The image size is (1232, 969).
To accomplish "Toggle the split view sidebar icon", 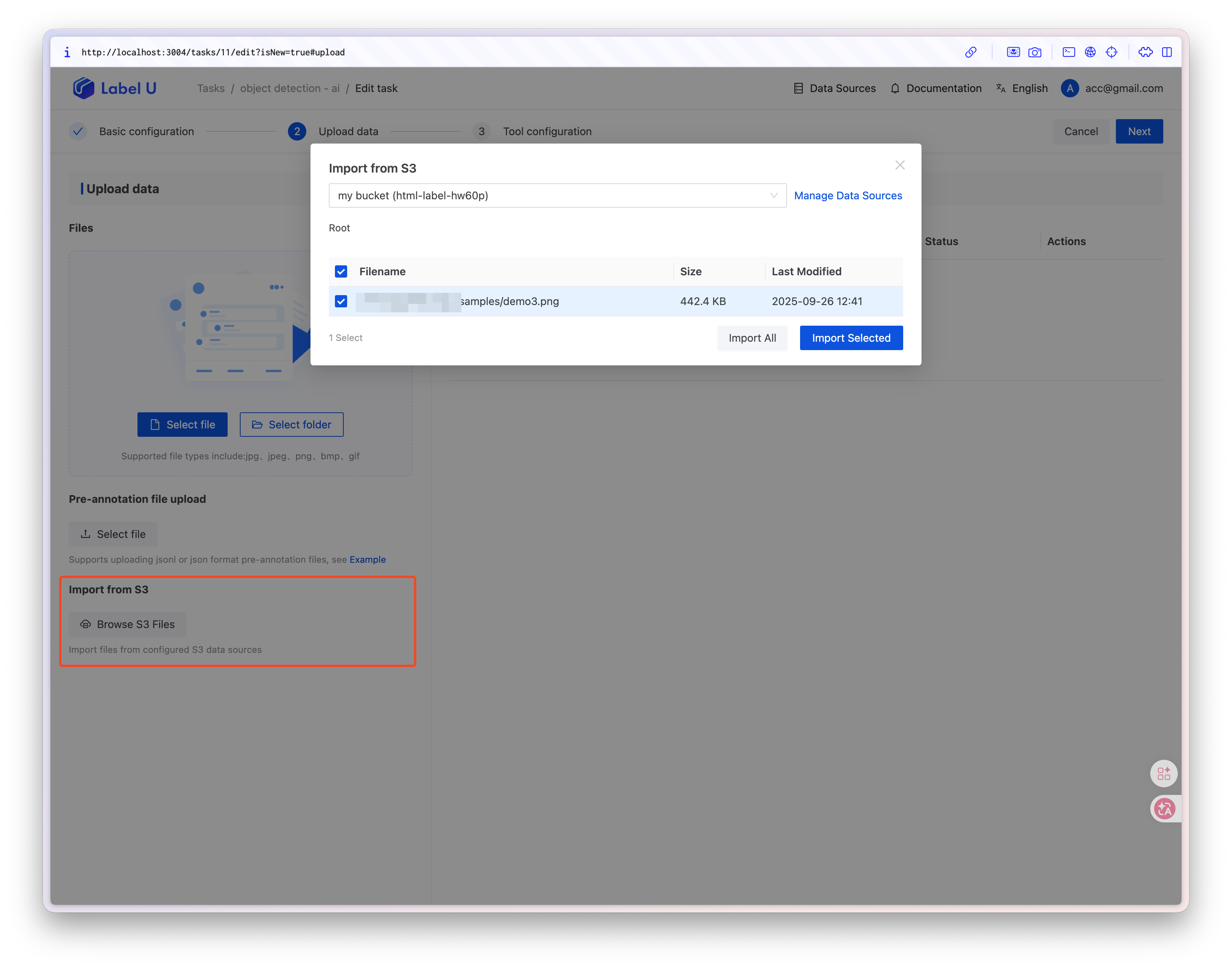I will (1167, 52).
